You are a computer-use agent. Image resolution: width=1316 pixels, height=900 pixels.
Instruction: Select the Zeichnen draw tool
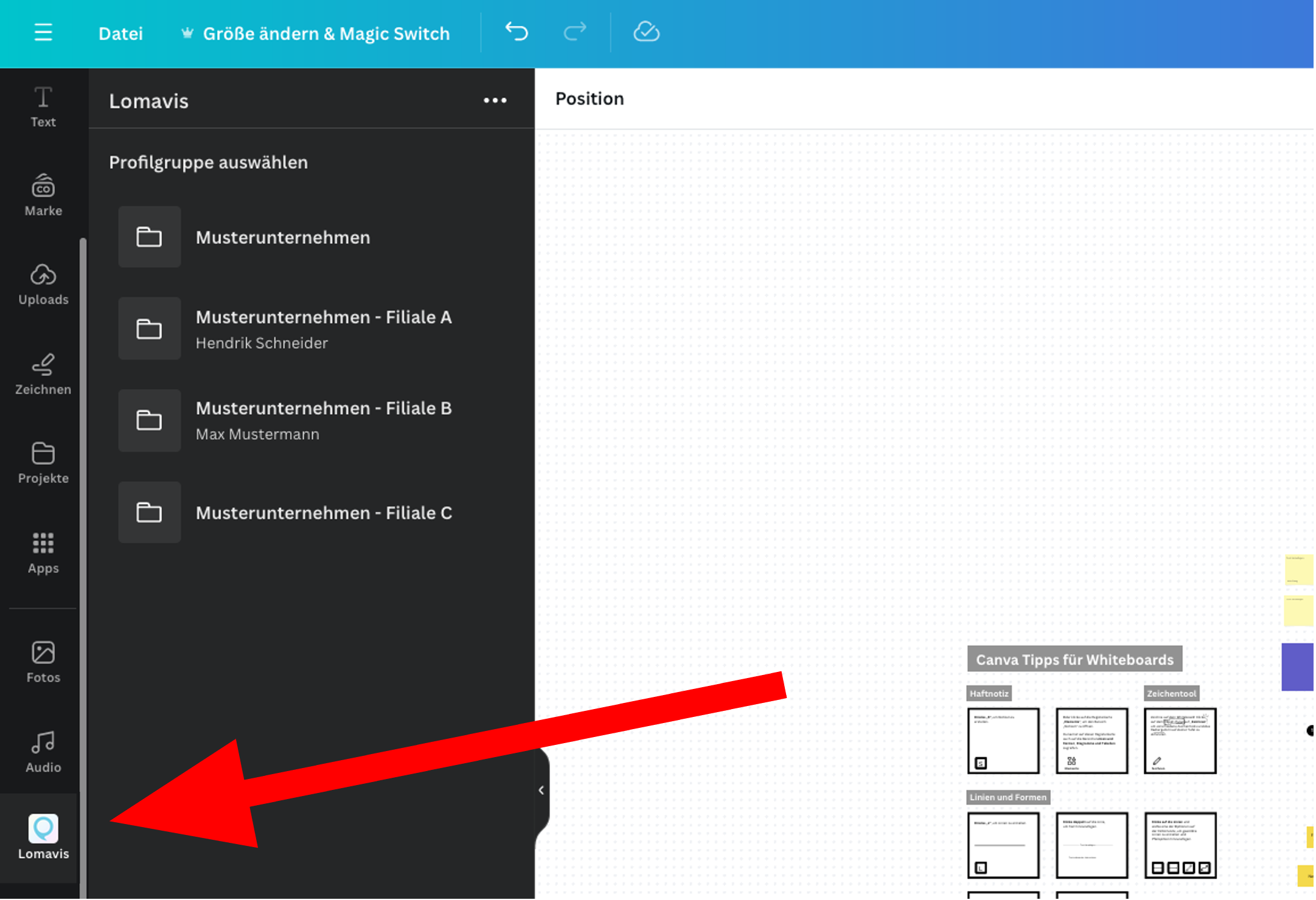coord(43,374)
